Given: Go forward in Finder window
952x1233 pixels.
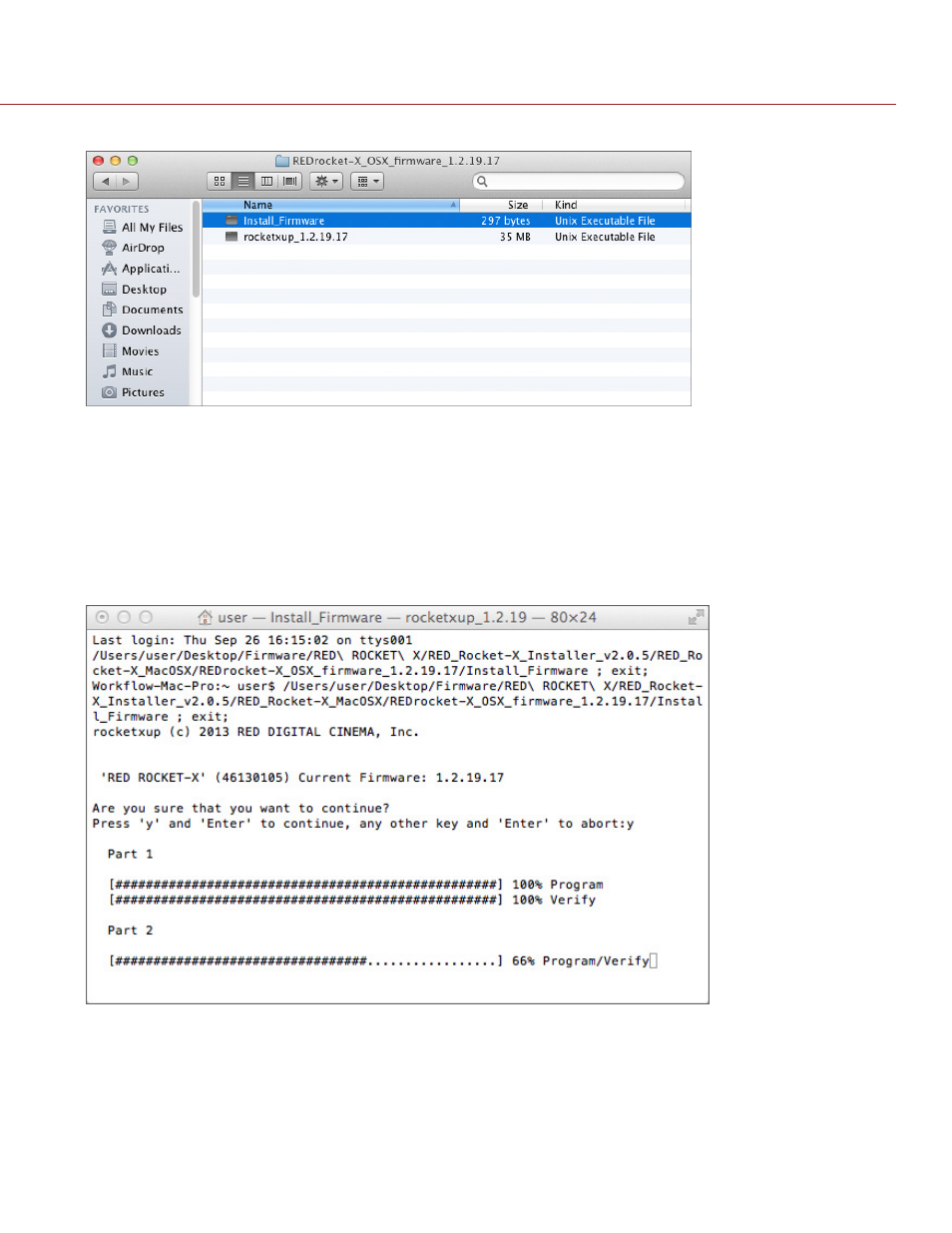Looking at the screenshot, I should [x=127, y=182].
